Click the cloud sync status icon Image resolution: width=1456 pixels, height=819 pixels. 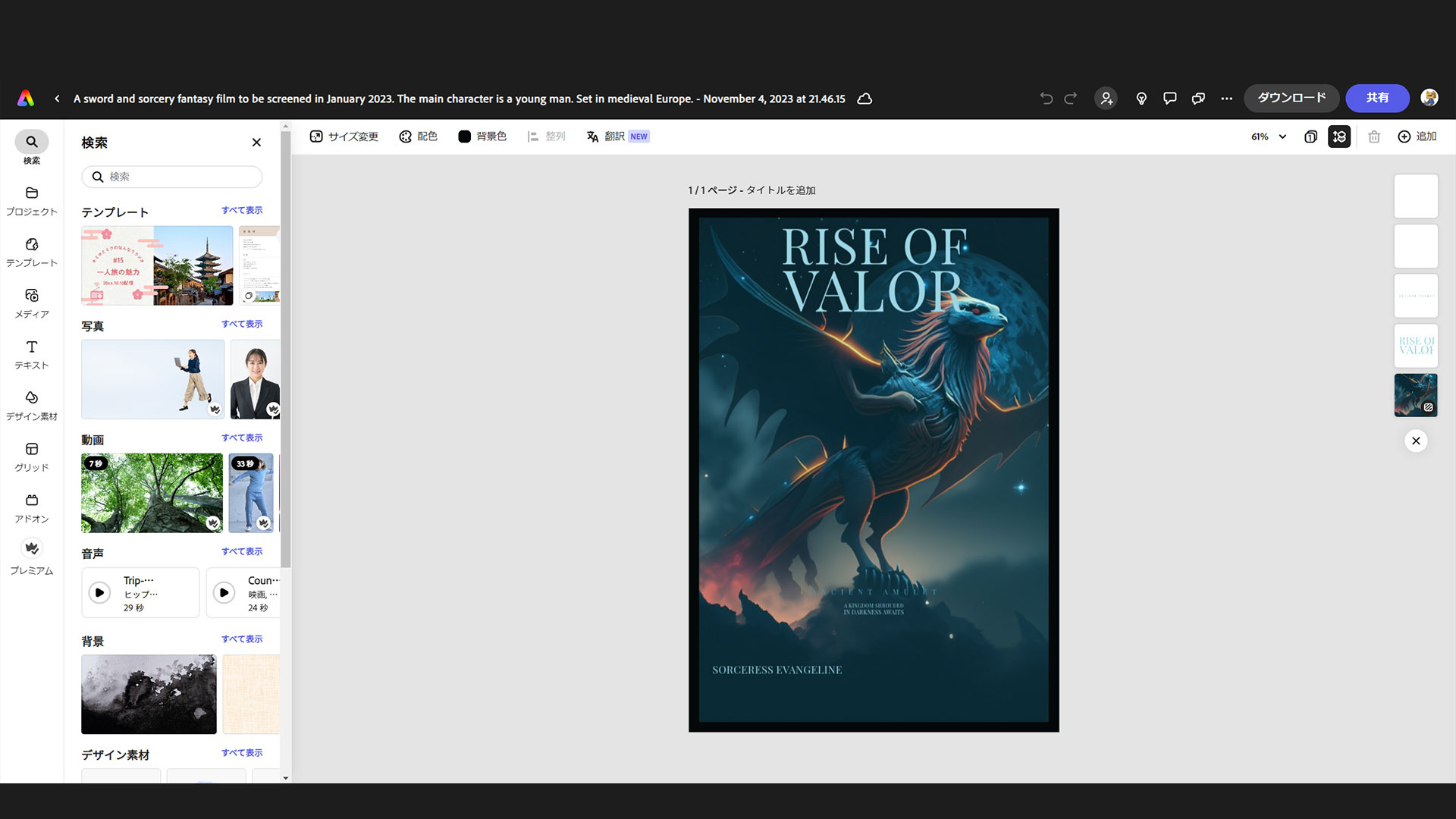coord(864,99)
